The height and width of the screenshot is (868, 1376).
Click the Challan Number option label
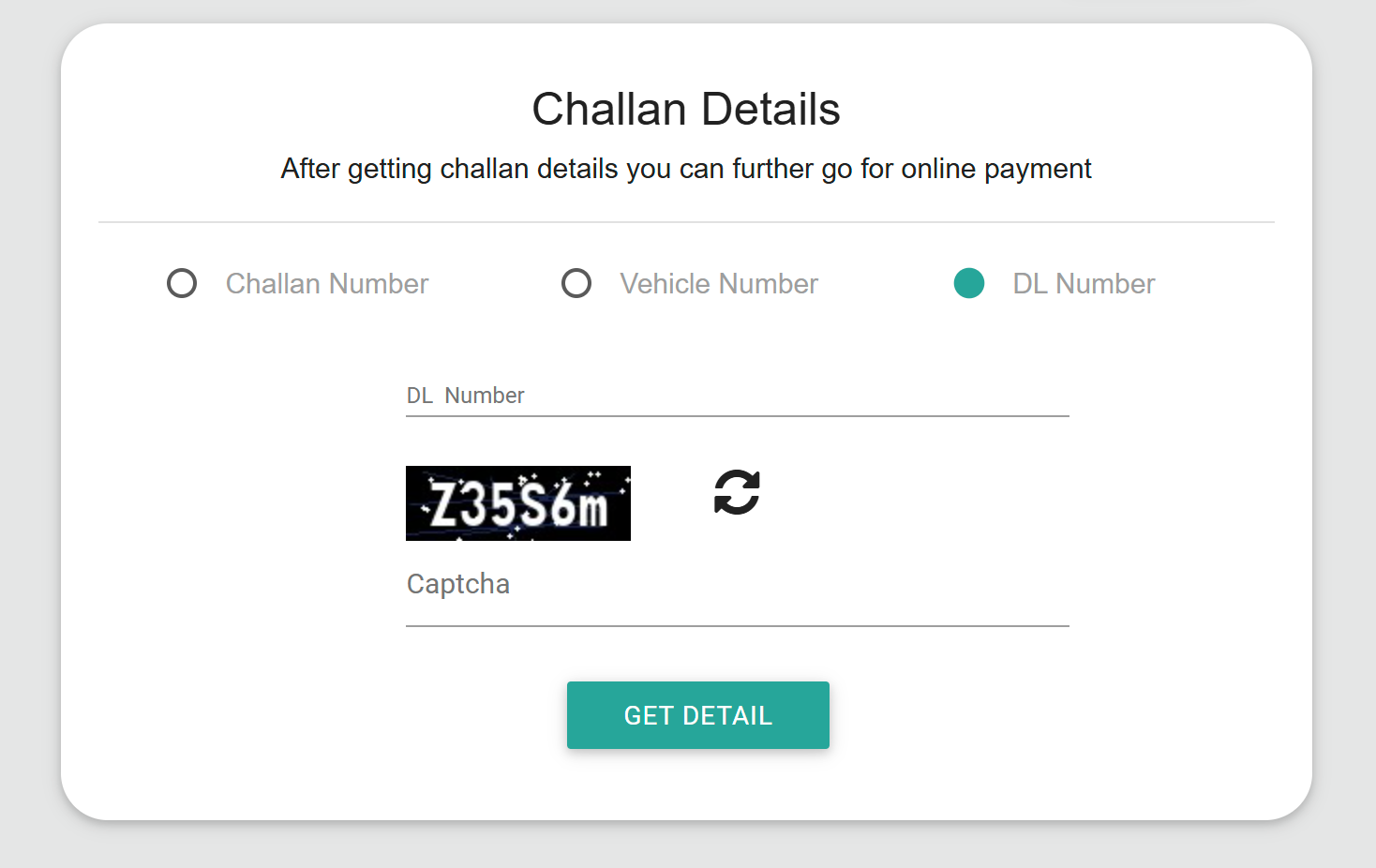(x=326, y=283)
